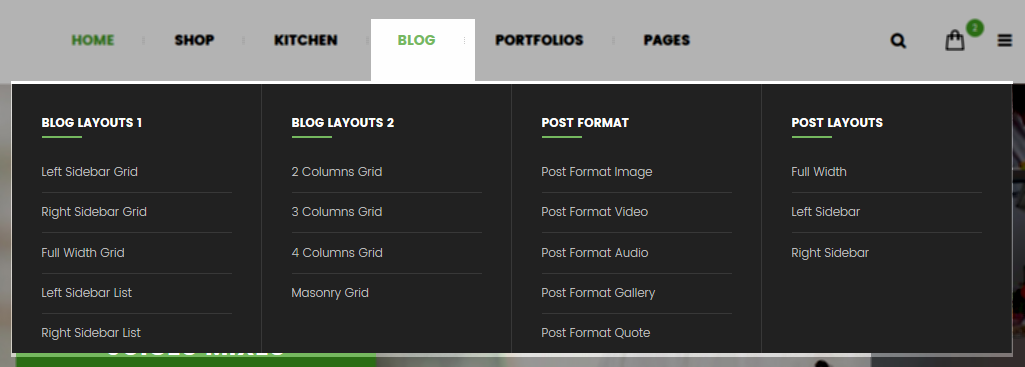Select 2 Columns Grid layout

tap(337, 172)
